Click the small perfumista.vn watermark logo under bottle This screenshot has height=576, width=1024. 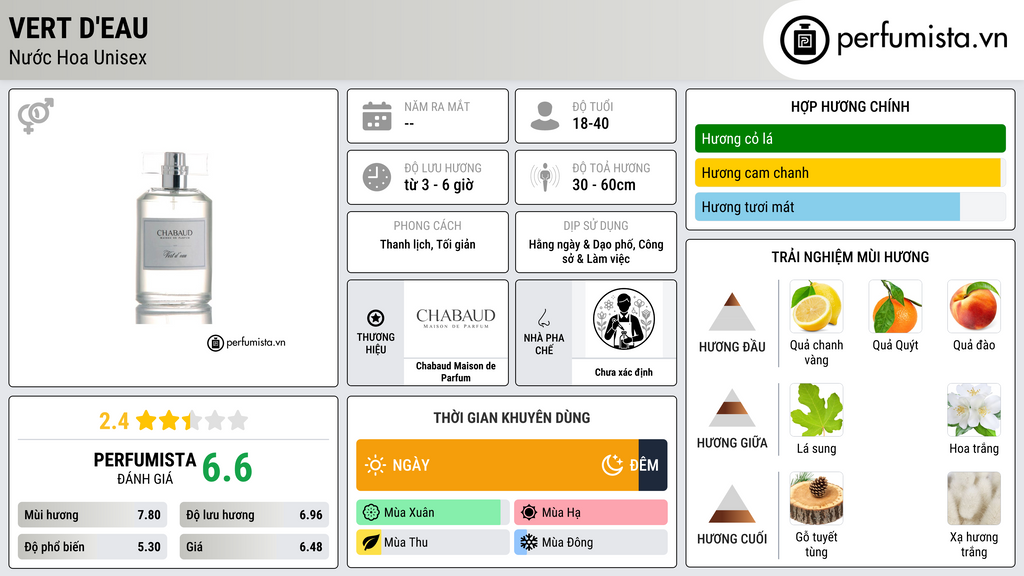246,342
